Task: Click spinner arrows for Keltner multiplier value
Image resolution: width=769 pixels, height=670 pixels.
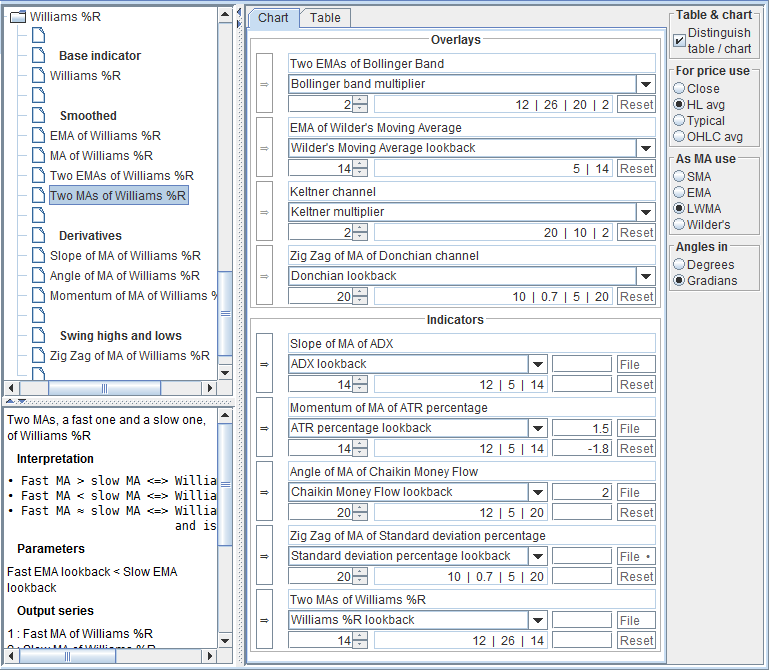Action: [360, 232]
